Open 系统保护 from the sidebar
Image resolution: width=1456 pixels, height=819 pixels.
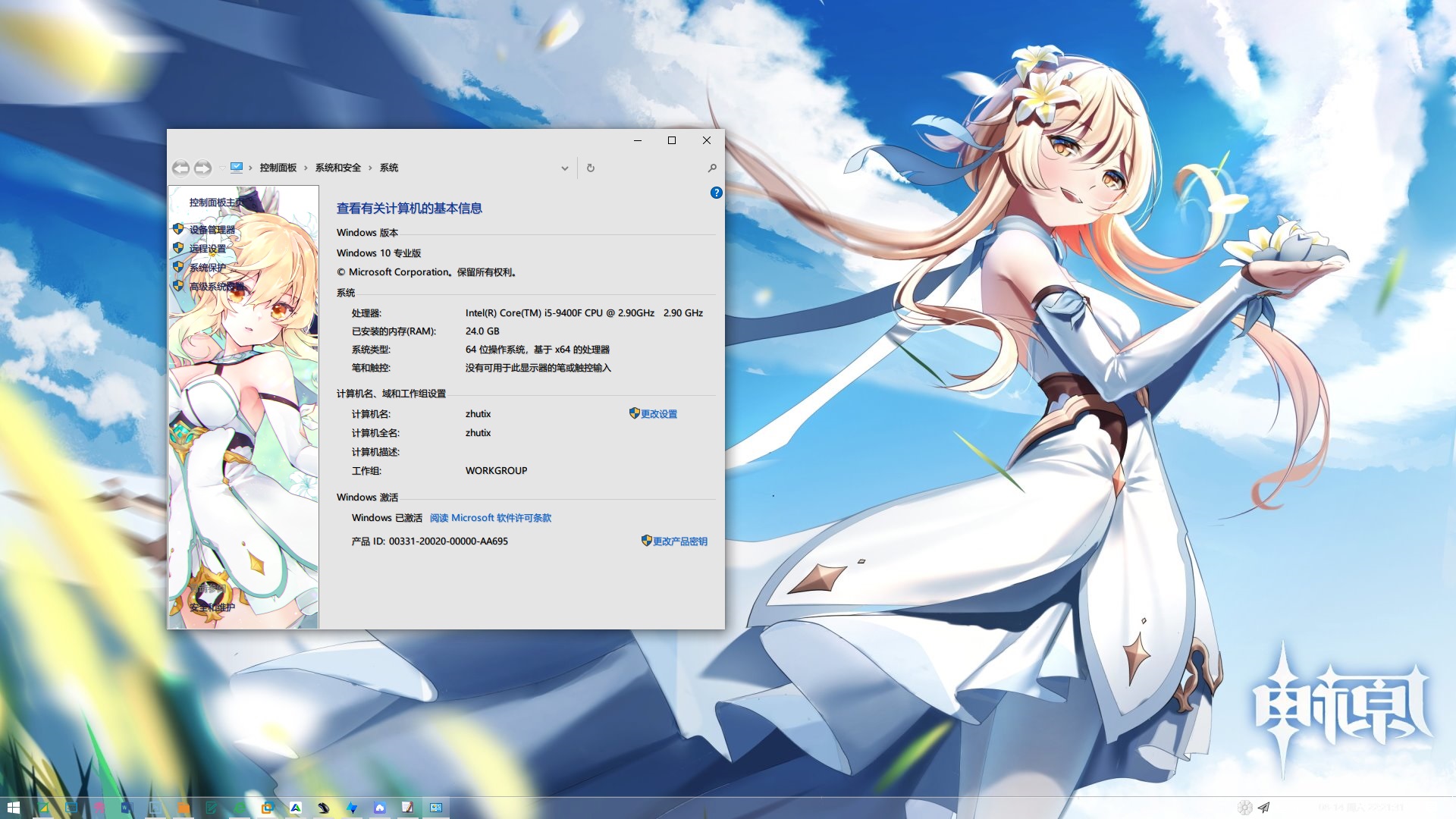(x=208, y=267)
